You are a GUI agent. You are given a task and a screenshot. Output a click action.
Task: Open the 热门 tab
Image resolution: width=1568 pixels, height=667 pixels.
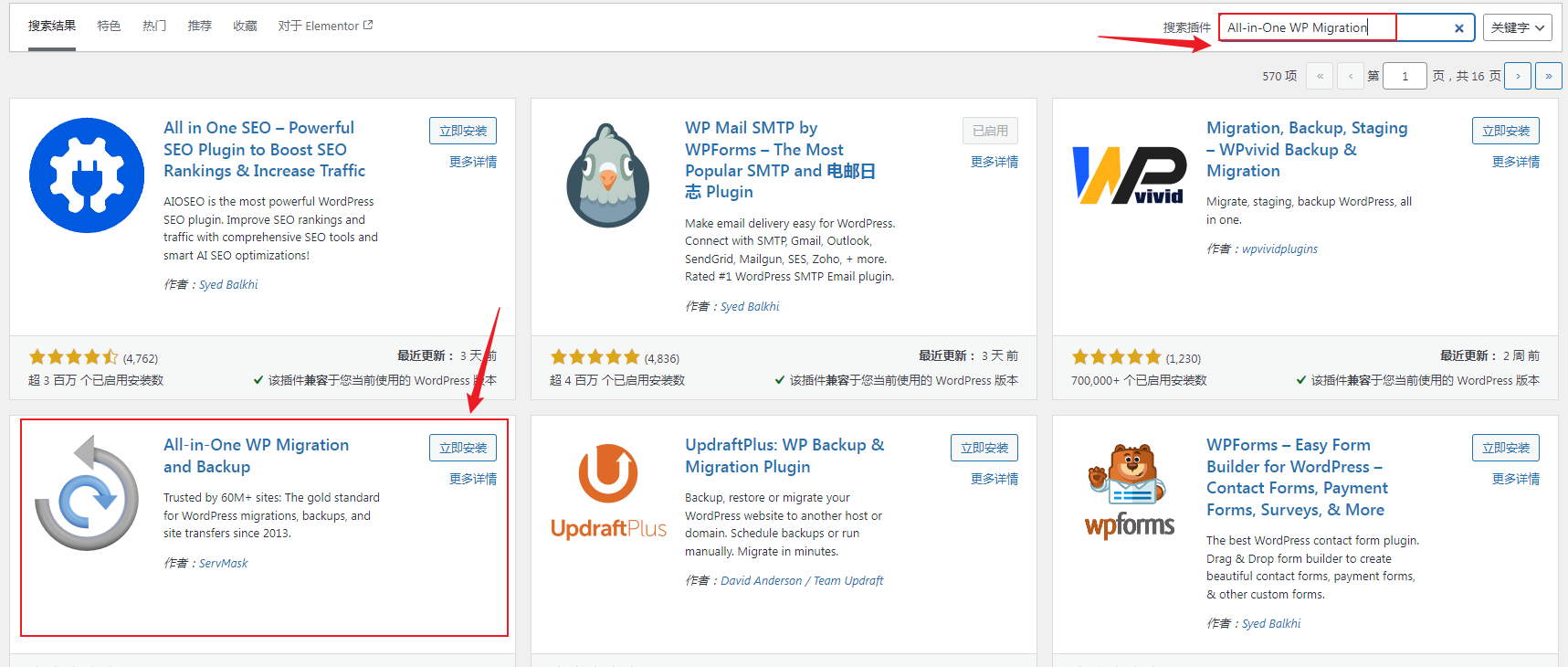click(154, 26)
